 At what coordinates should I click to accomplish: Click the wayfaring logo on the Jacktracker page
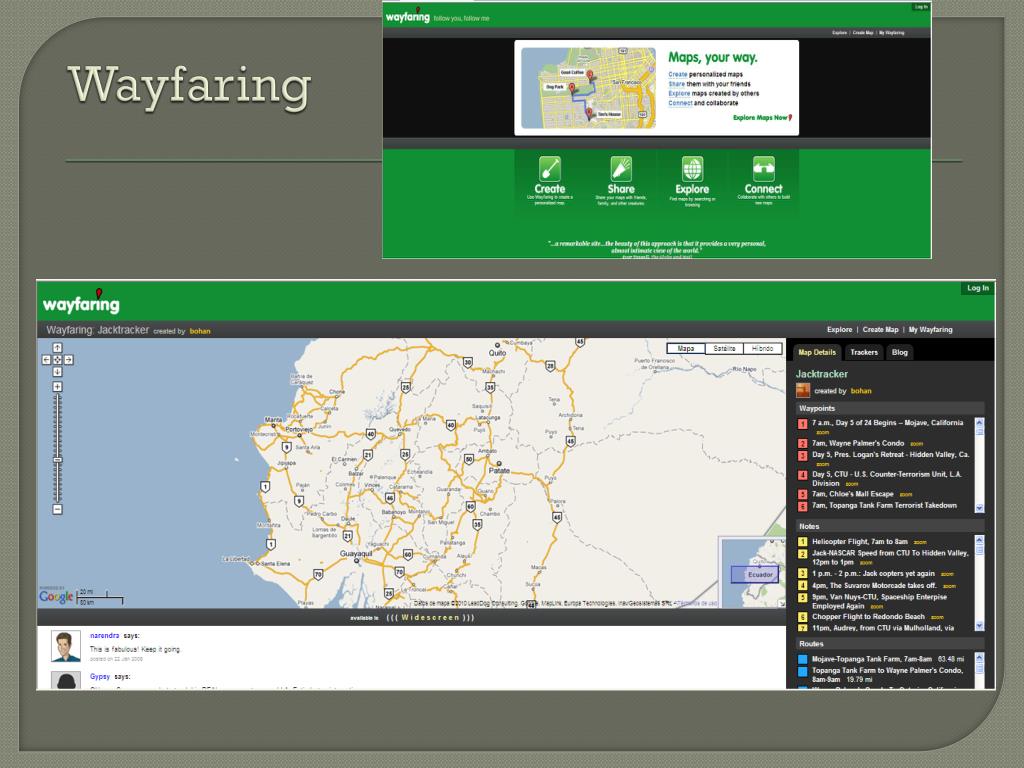82,302
